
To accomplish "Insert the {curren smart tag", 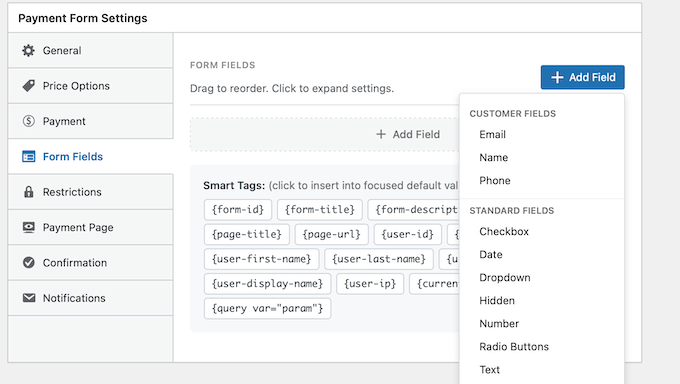I will click(x=434, y=284).
